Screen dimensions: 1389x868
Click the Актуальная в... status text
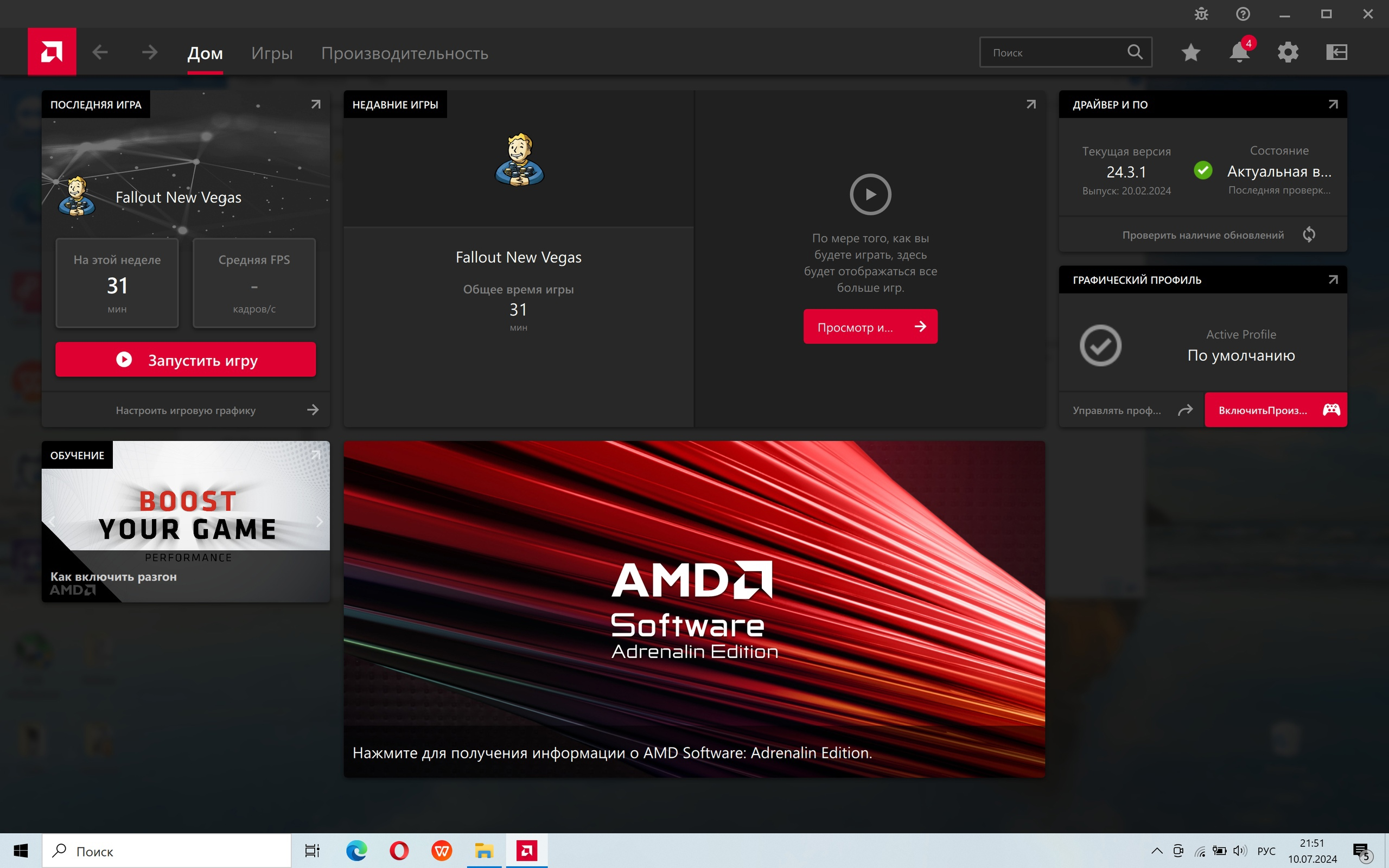(1279, 171)
